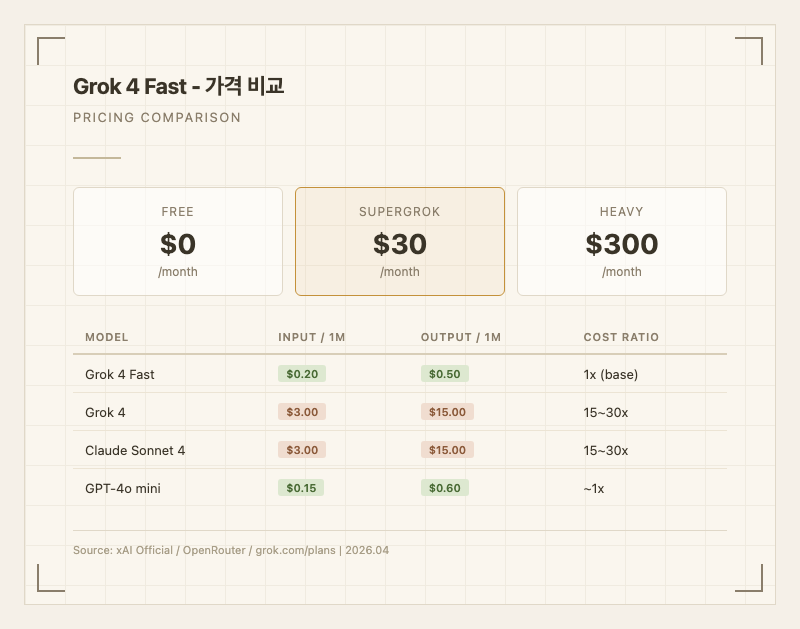This screenshot has width=800, height=629.
Task: Click the green $0.60 output price badge
Action: 445,488
